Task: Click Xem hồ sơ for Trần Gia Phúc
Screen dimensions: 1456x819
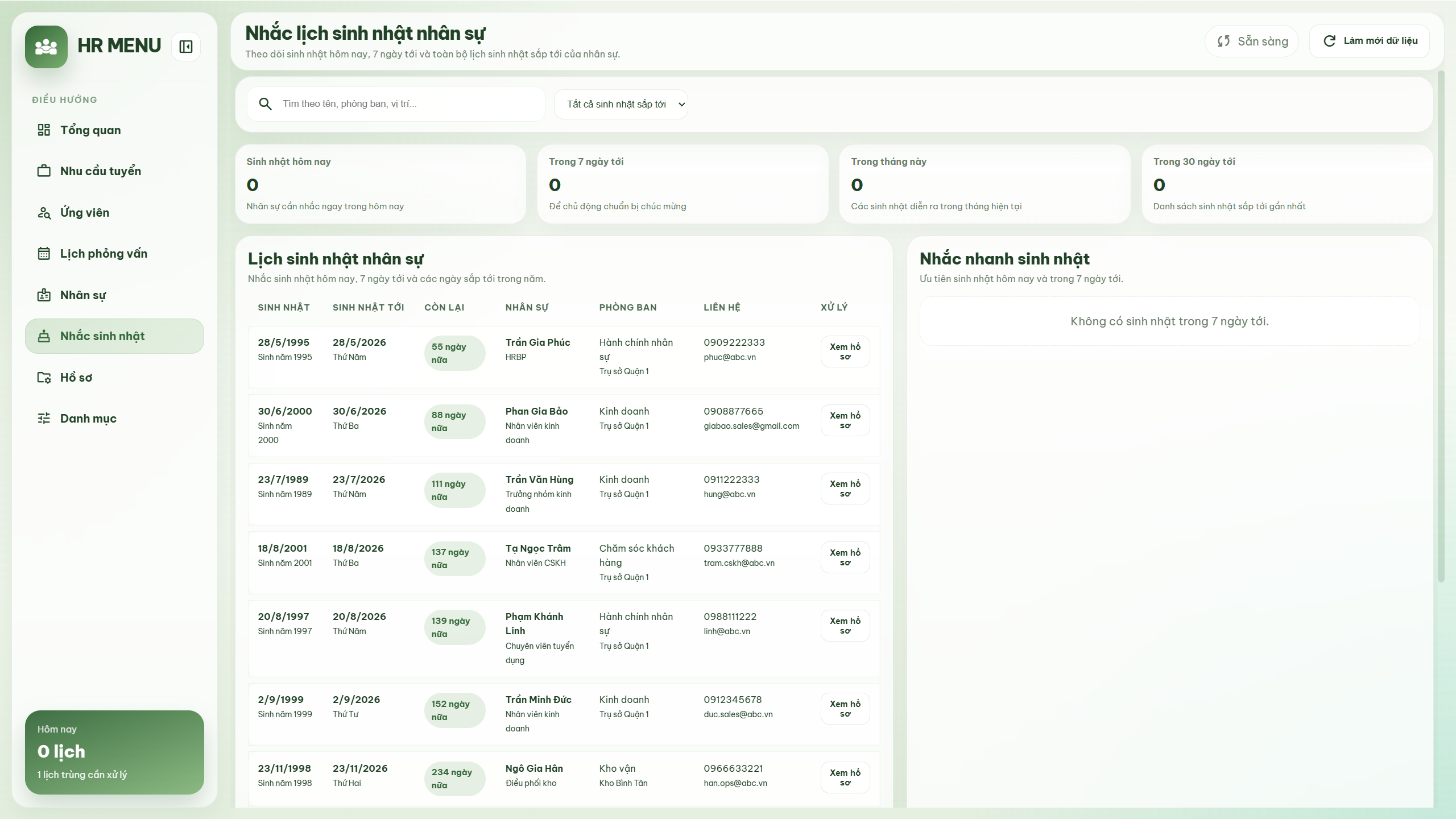Action: (x=845, y=351)
